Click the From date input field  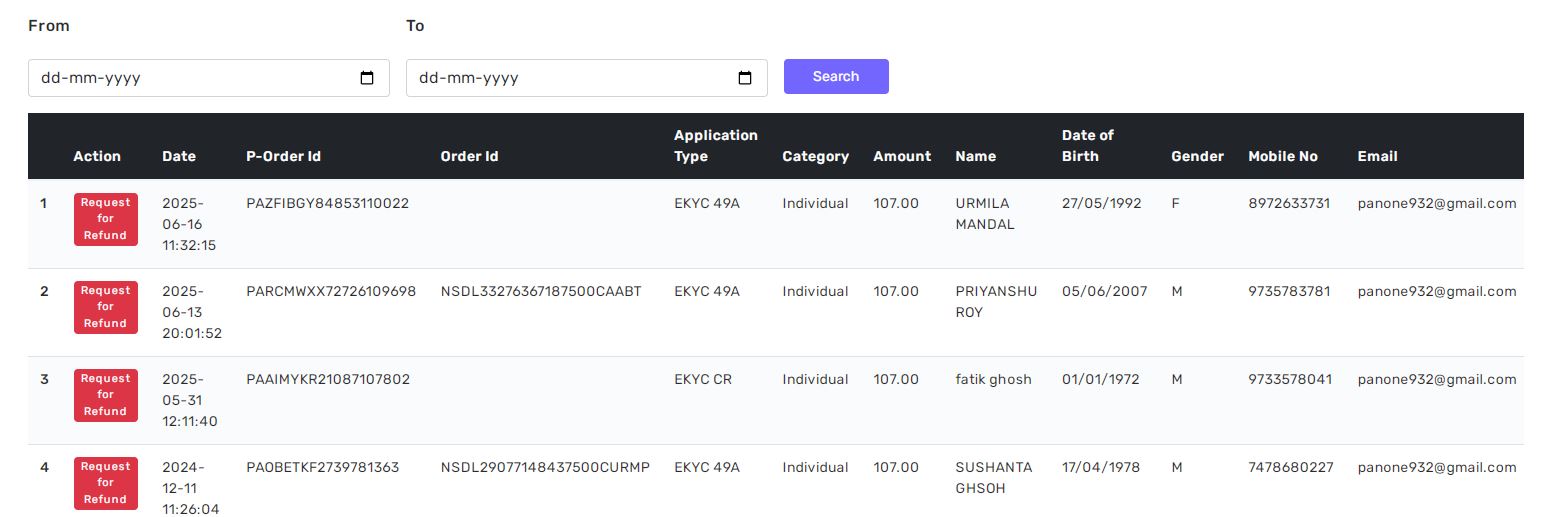[190, 78]
